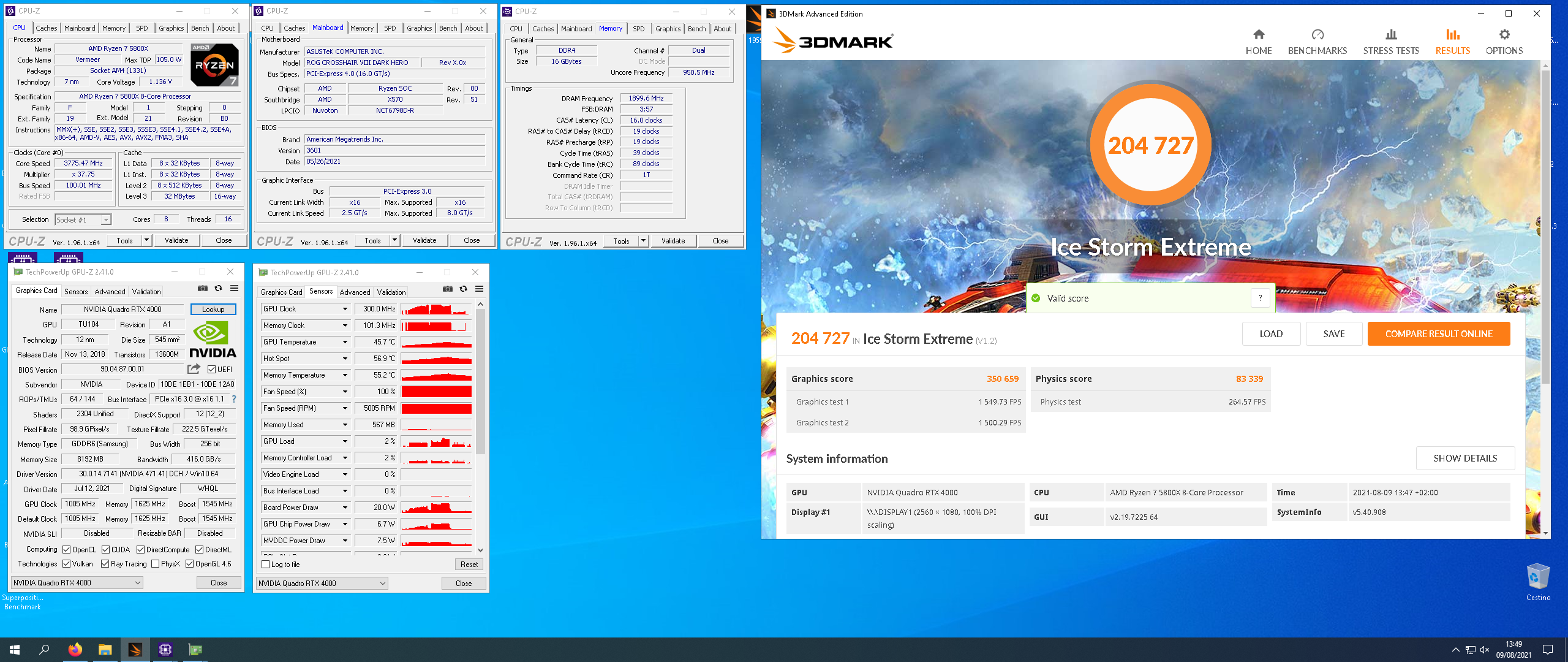Open 3DMark Stress Tests section
The image size is (1568, 662).
pyautogui.click(x=1390, y=42)
